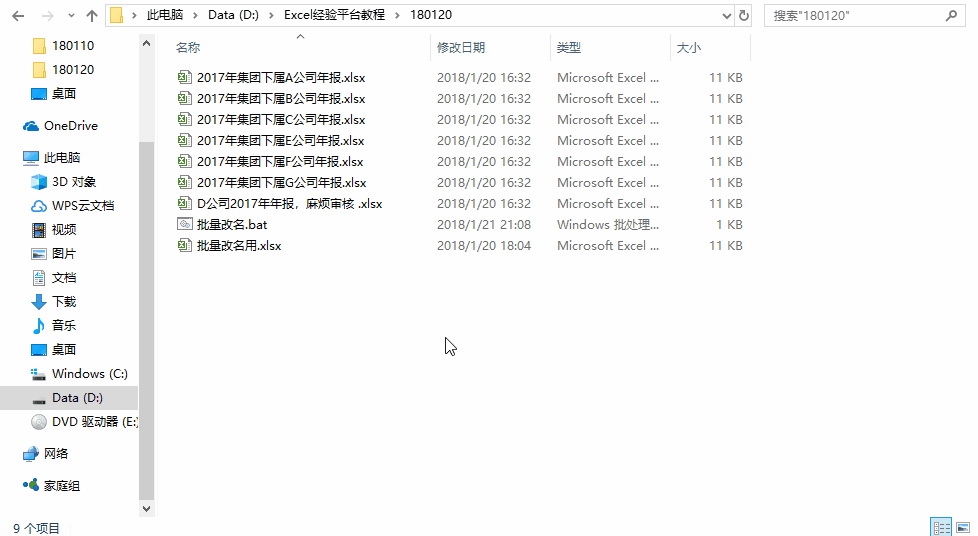Click the search magnifier icon

[x=951, y=16]
